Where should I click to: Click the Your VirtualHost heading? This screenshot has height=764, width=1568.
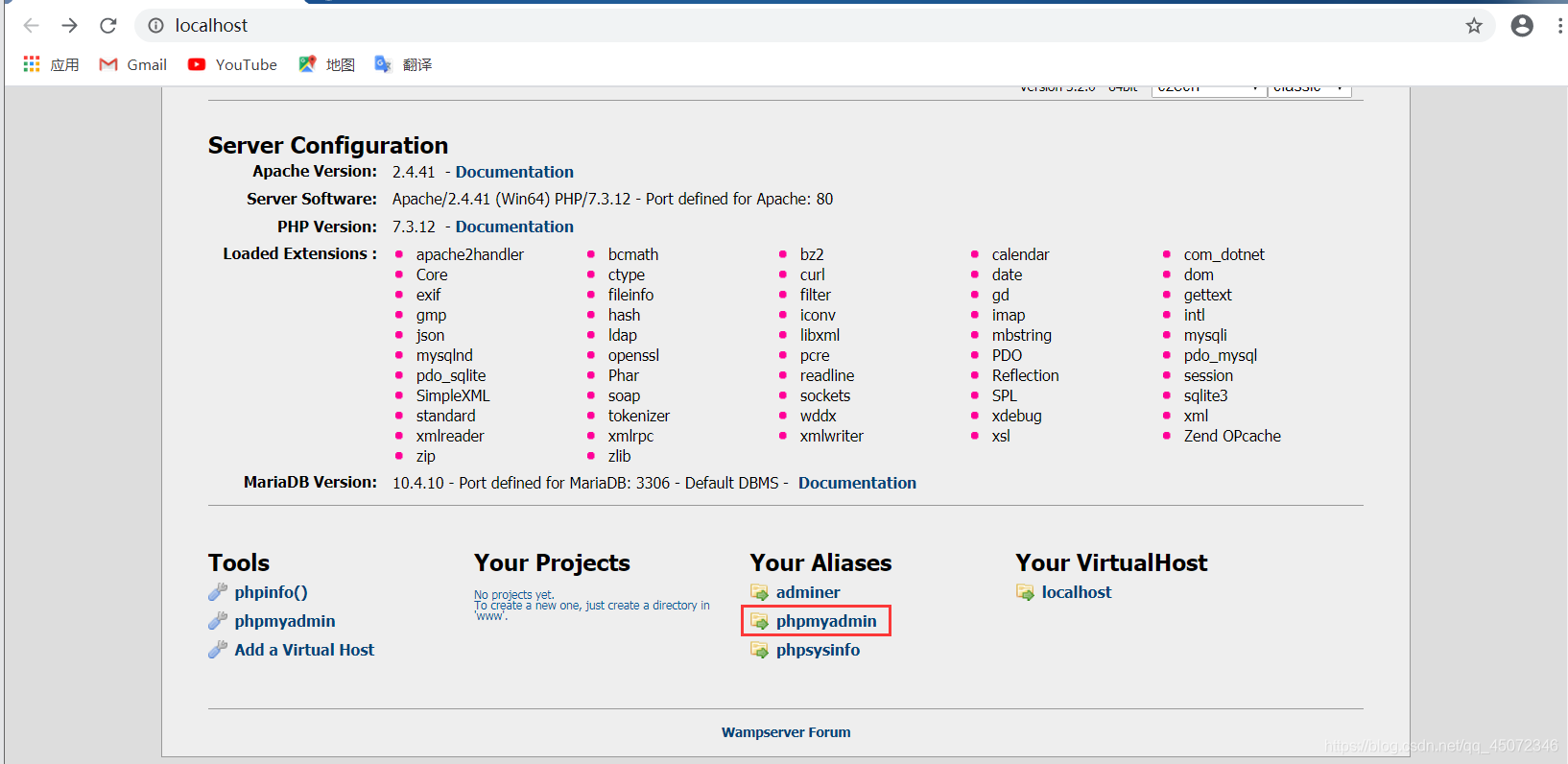pos(1111,562)
